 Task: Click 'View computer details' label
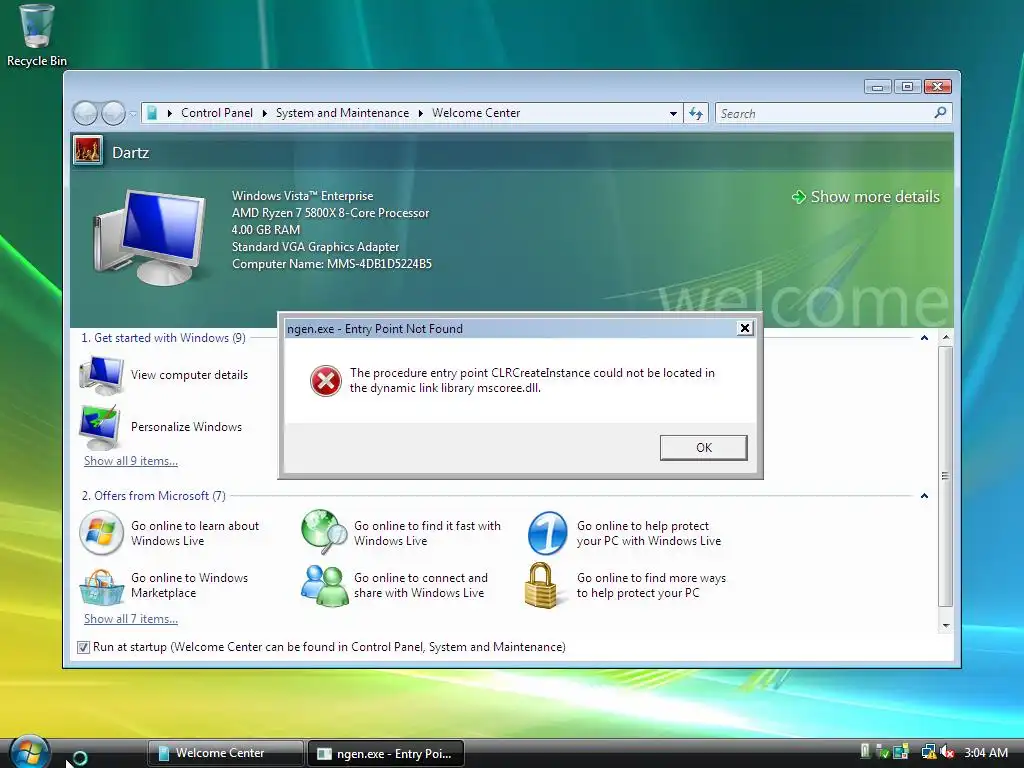[189, 375]
